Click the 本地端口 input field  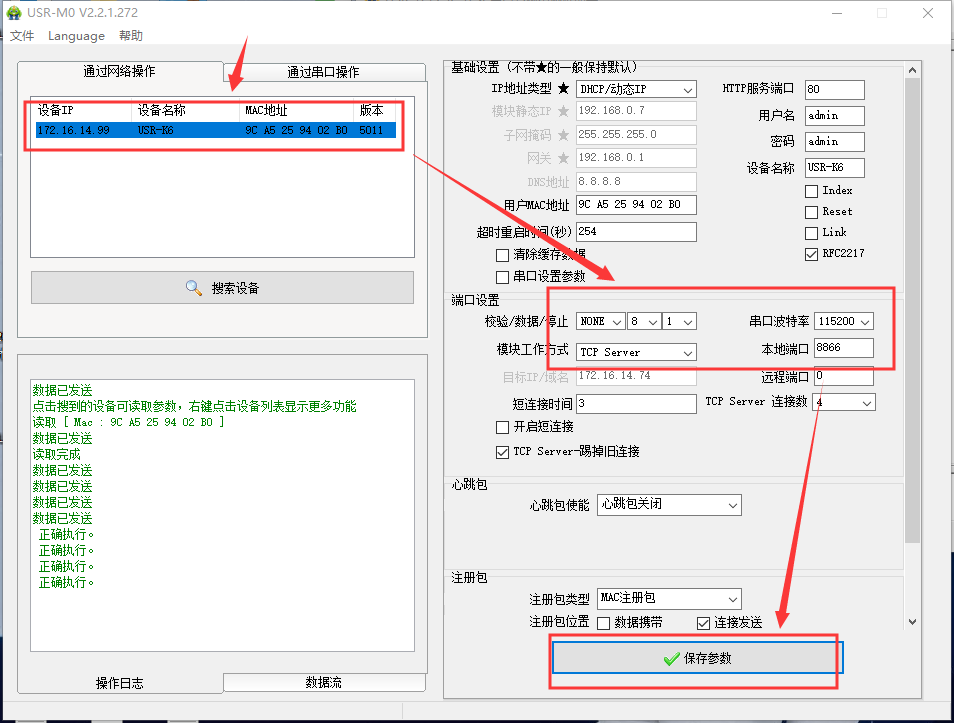coord(842,348)
